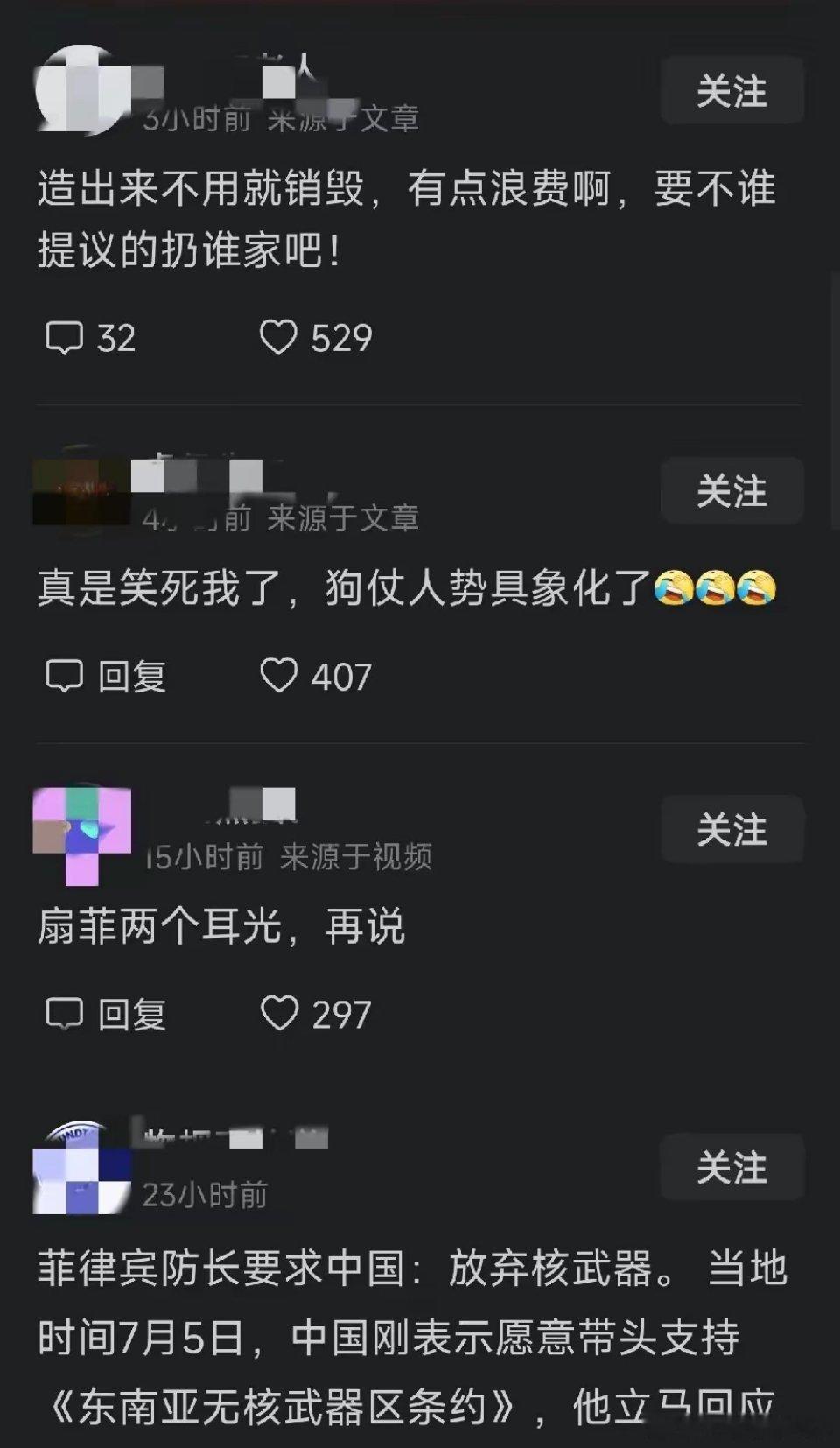Viewport: 840px width, 1448px height.
Task: Tap the reply bubble under the 狗仗人势 comment
Action: (x=64, y=676)
